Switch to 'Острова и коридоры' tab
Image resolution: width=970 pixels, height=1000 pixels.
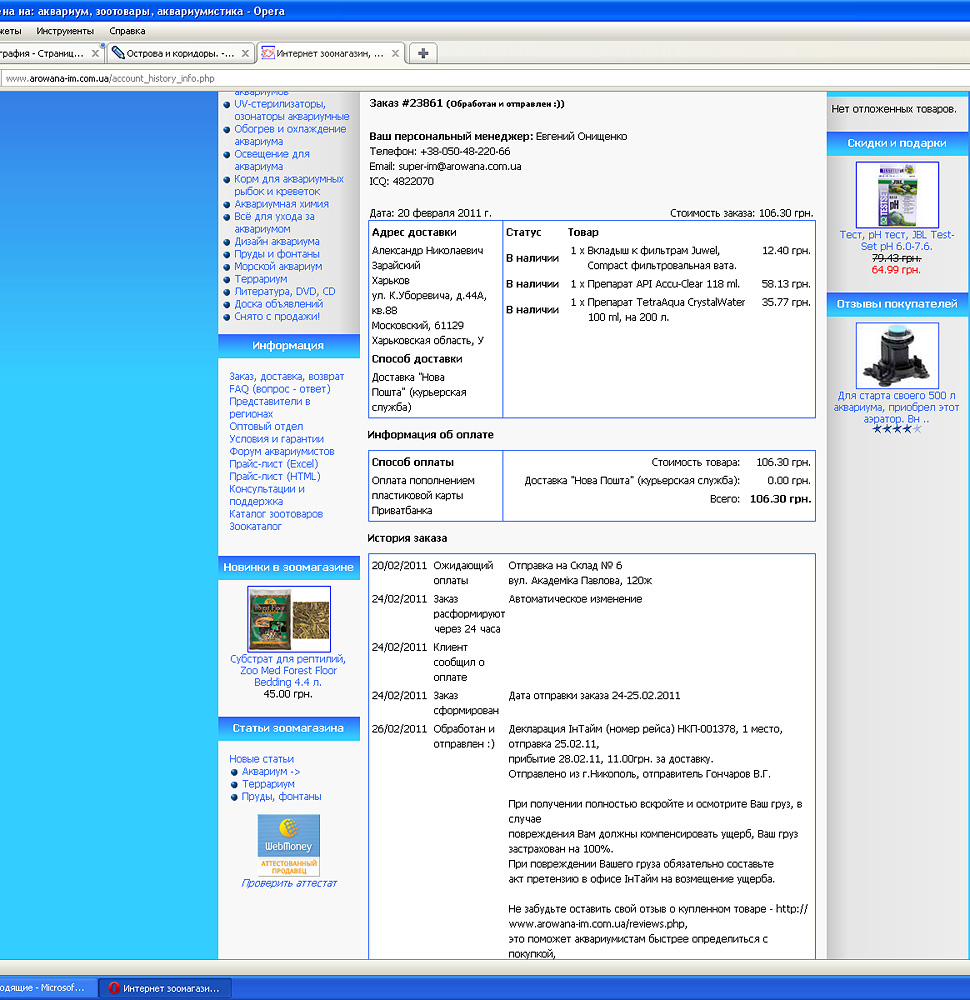coord(174,53)
